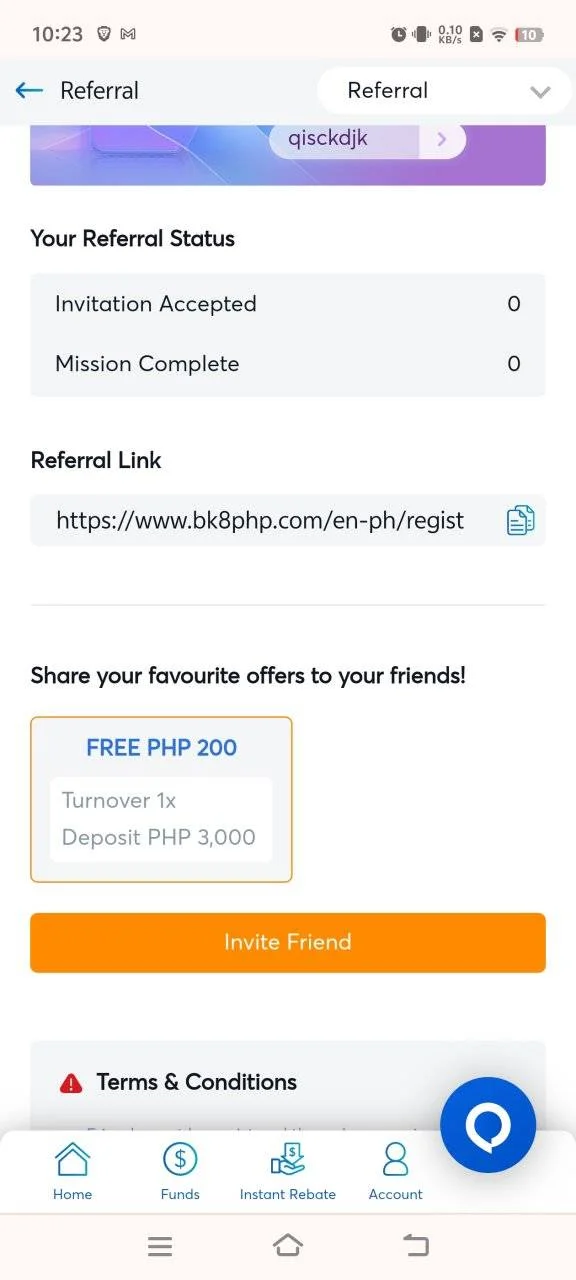576x1280 pixels.
Task: Open Android recent apps menu button
Action: tap(160, 1246)
